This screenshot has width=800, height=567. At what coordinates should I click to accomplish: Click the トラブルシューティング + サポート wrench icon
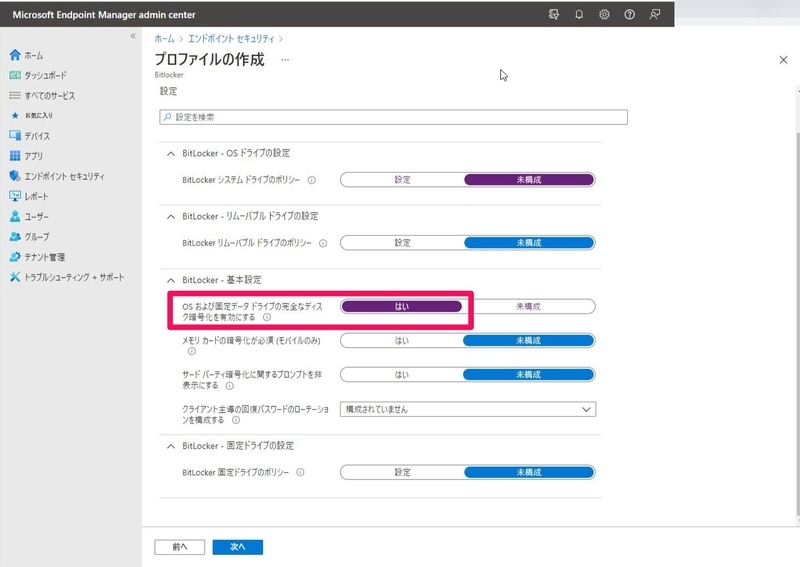[x=15, y=277]
